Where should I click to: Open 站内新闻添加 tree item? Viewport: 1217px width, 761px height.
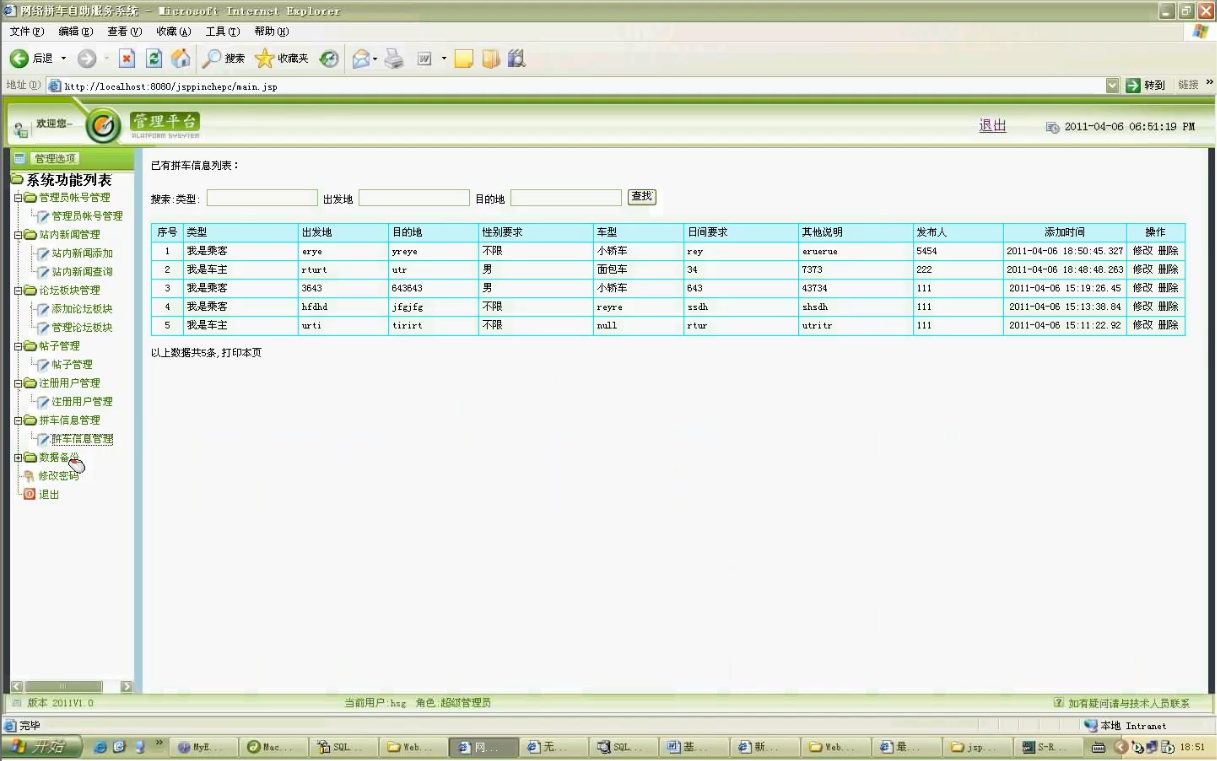click(x=82, y=254)
